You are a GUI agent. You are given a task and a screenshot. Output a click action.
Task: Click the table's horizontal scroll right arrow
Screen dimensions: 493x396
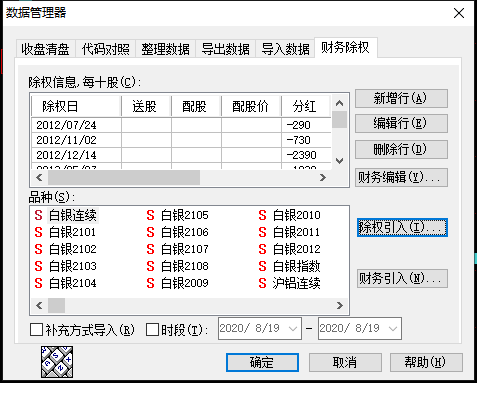pyautogui.click(x=322, y=177)
